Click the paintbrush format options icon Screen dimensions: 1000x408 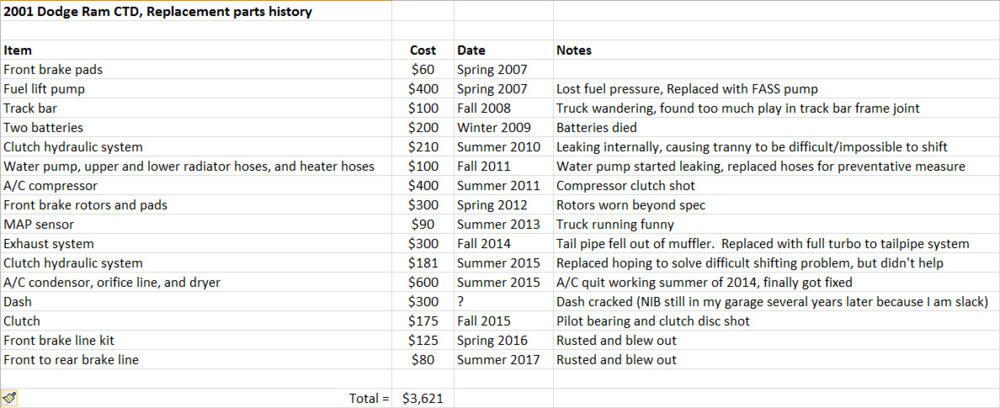pos(10,397)
